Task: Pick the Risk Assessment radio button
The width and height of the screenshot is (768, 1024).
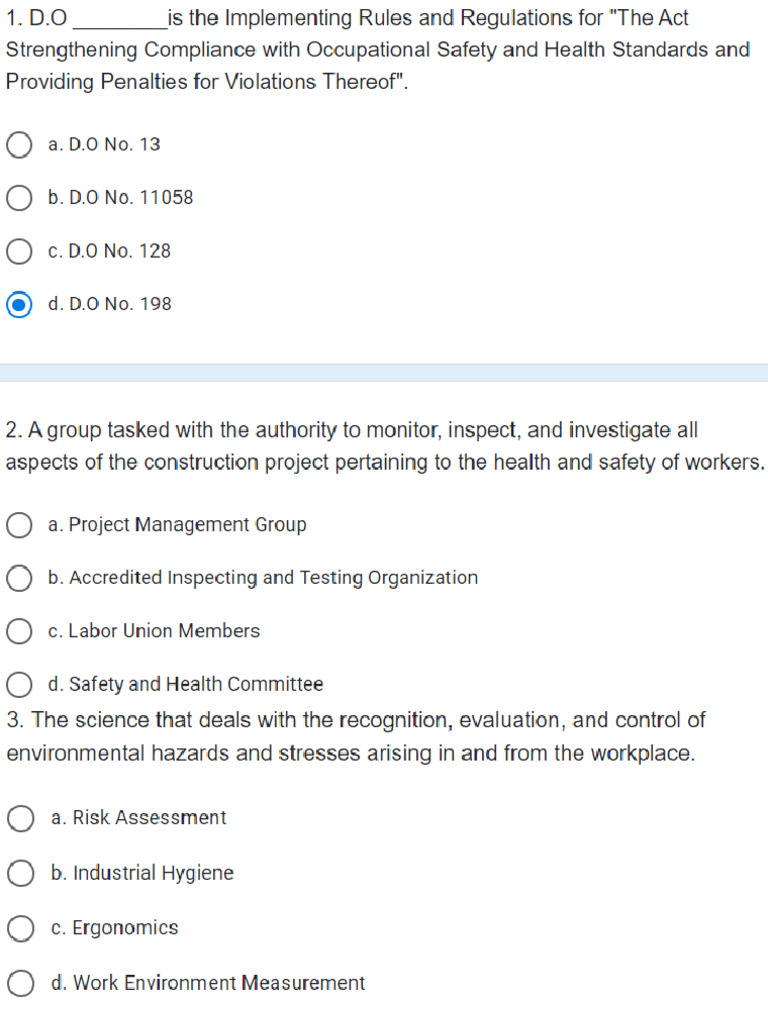Action: (x=20, y=818)
